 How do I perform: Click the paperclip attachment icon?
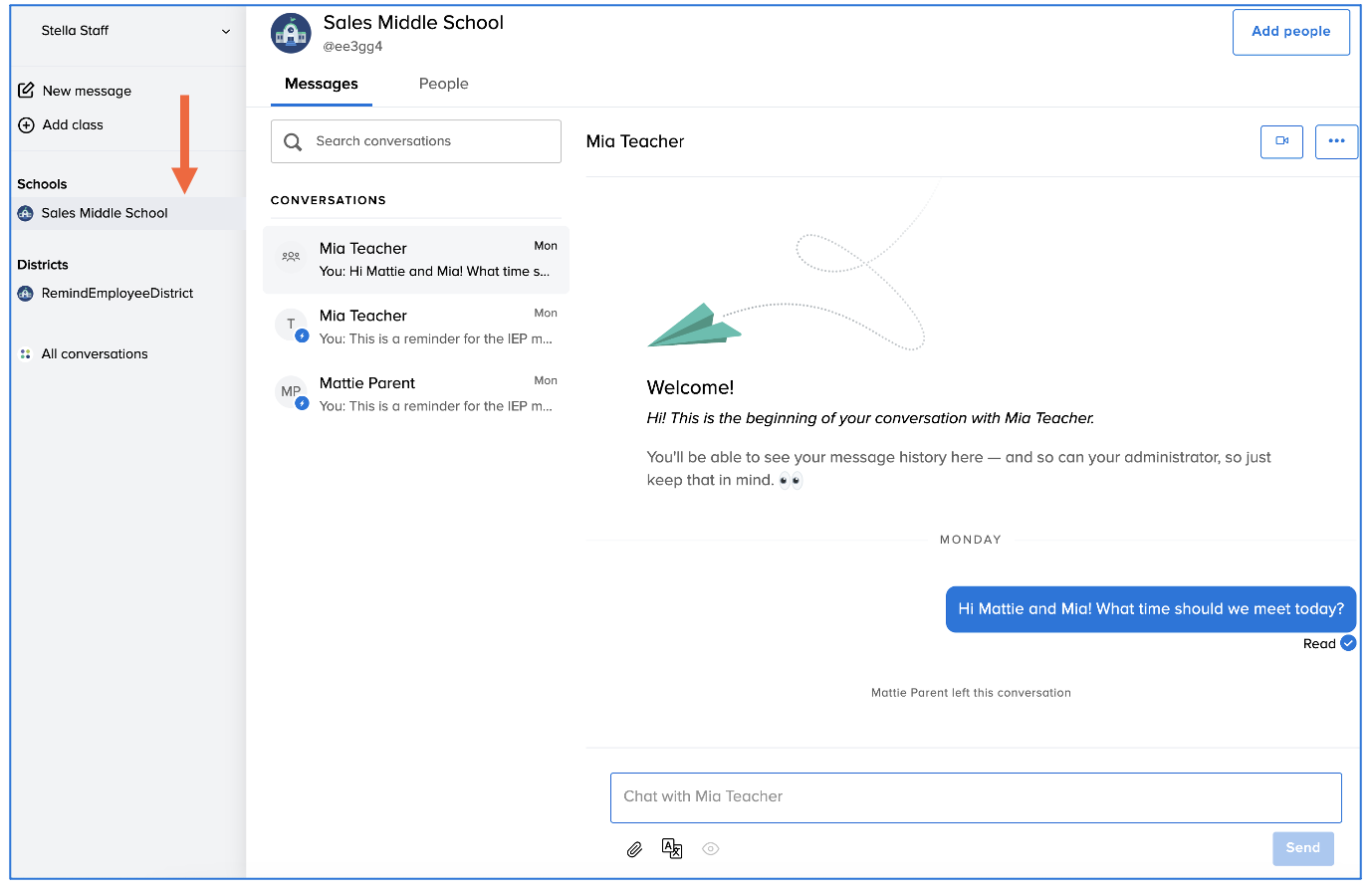click(x=634, y=849)
